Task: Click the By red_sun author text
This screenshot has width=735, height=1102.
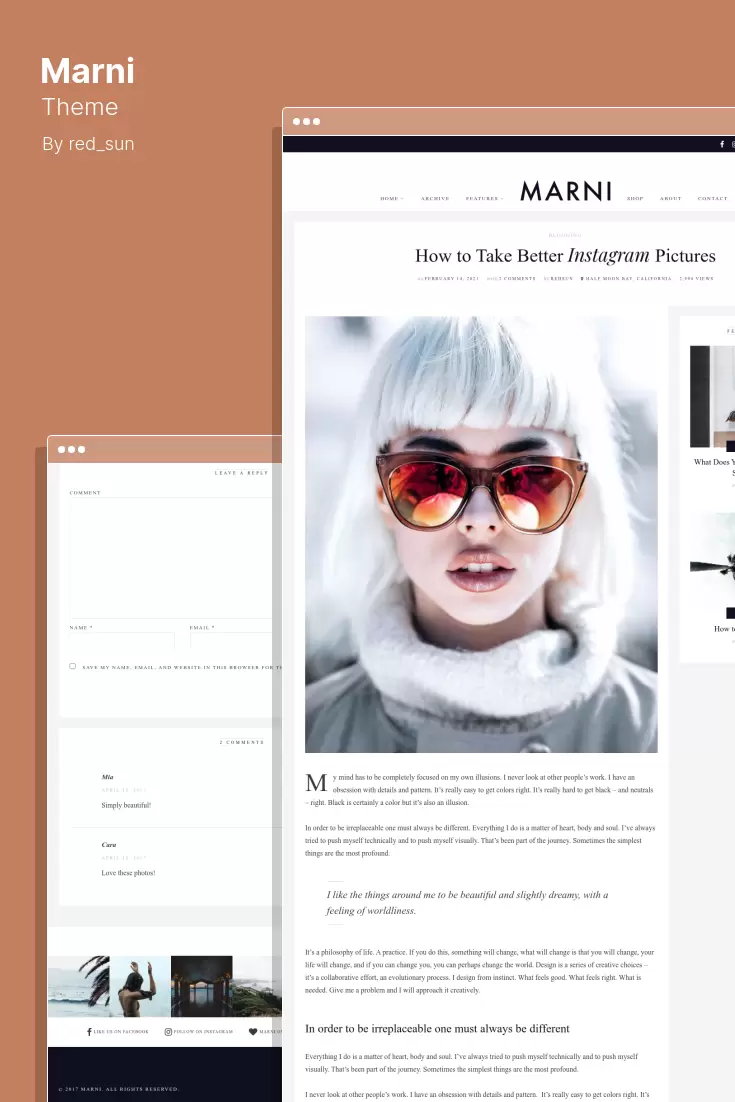Action: coord(88,144)
